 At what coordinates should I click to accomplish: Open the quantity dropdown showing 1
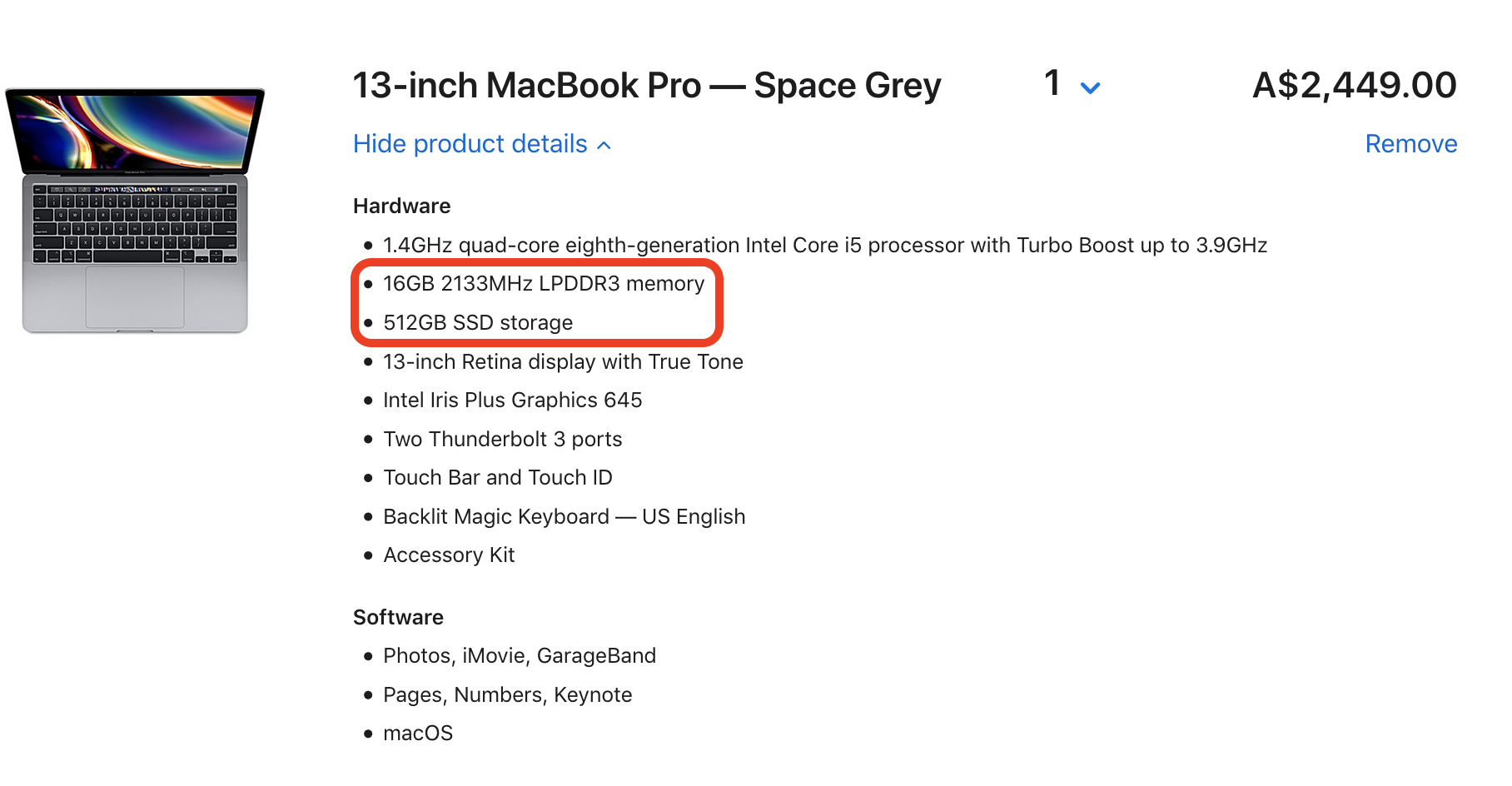point(1072,84)
